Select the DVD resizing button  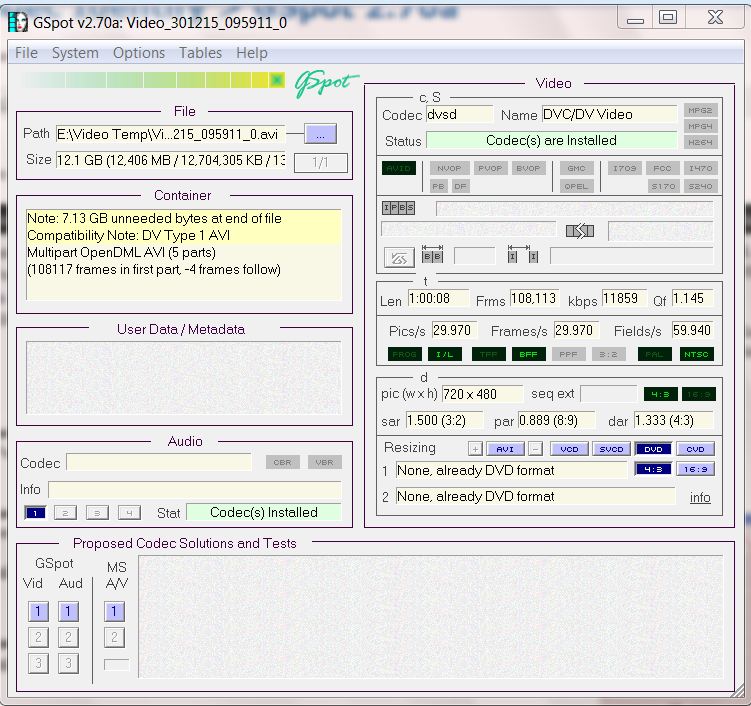[x=653, y=449]
